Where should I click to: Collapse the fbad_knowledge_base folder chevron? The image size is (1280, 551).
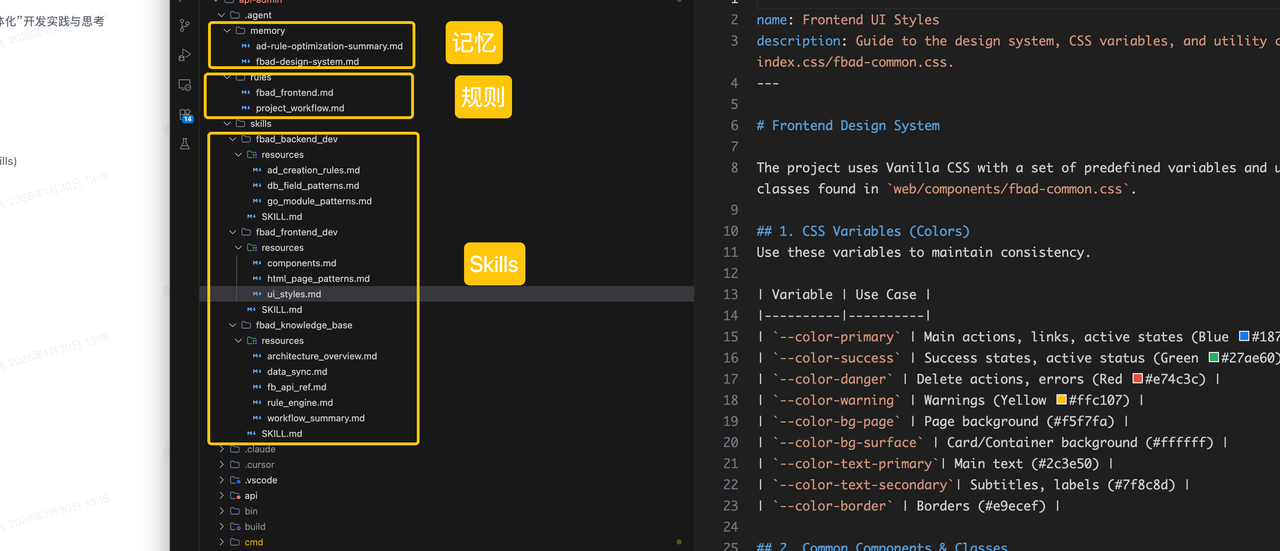point(233,325)
